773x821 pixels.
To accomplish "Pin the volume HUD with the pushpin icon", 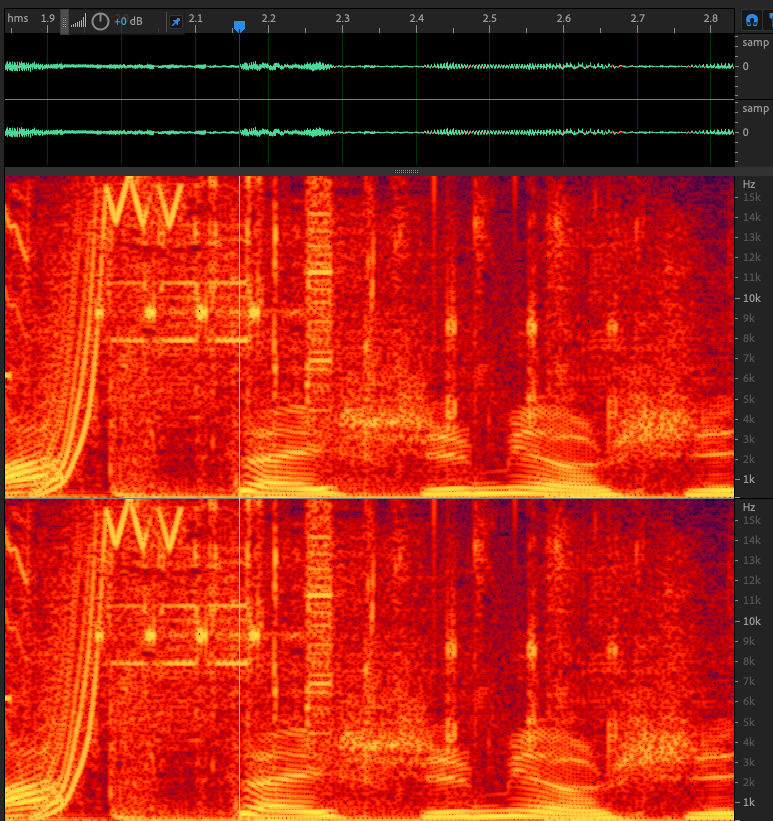I will pos(176,21).
